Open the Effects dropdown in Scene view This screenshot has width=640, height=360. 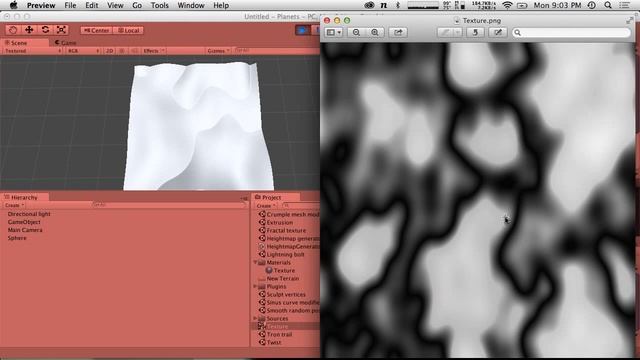153,51
